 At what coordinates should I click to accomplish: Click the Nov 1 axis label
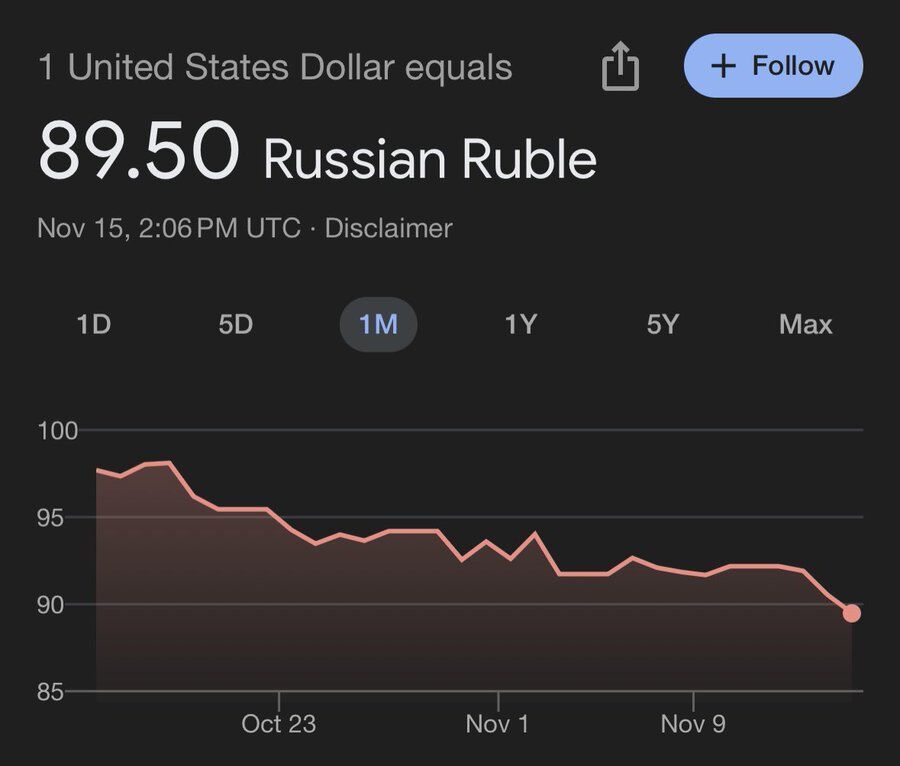pos(497,724)
